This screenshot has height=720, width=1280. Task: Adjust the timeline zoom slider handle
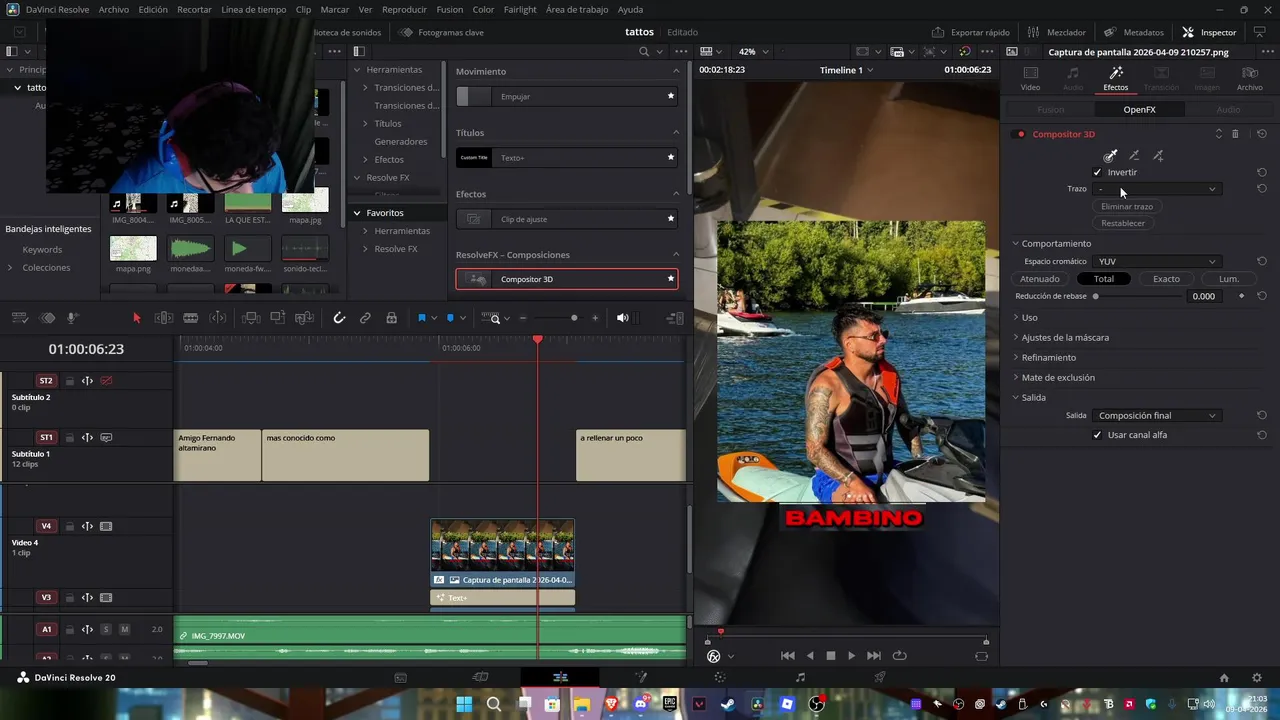574,318
